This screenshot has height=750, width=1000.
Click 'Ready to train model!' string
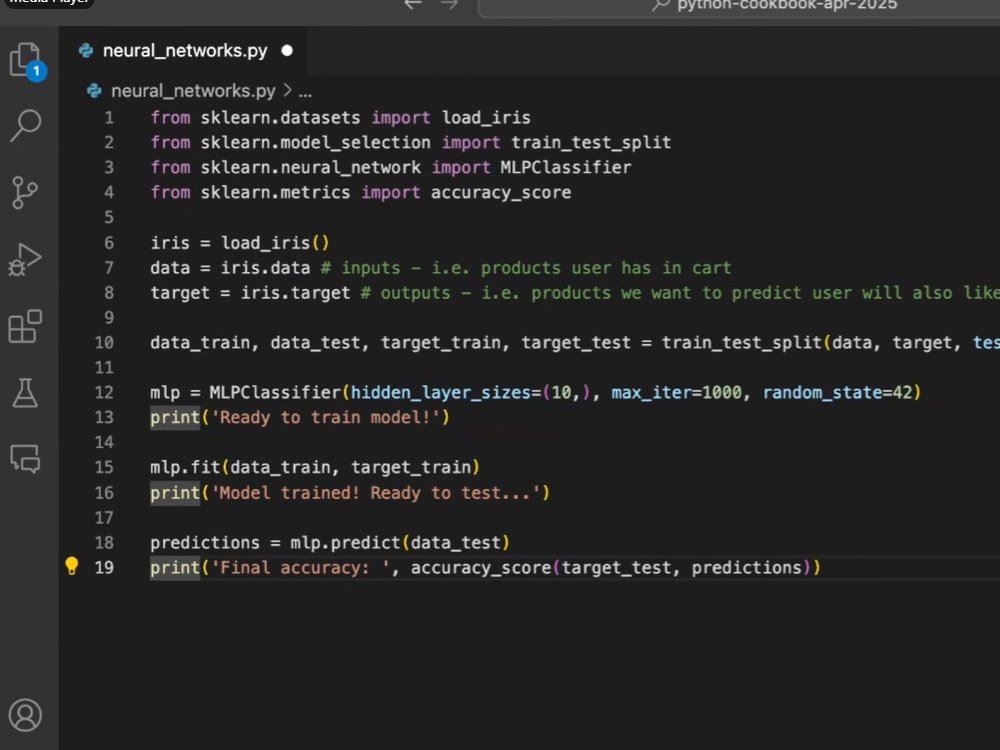325,418
